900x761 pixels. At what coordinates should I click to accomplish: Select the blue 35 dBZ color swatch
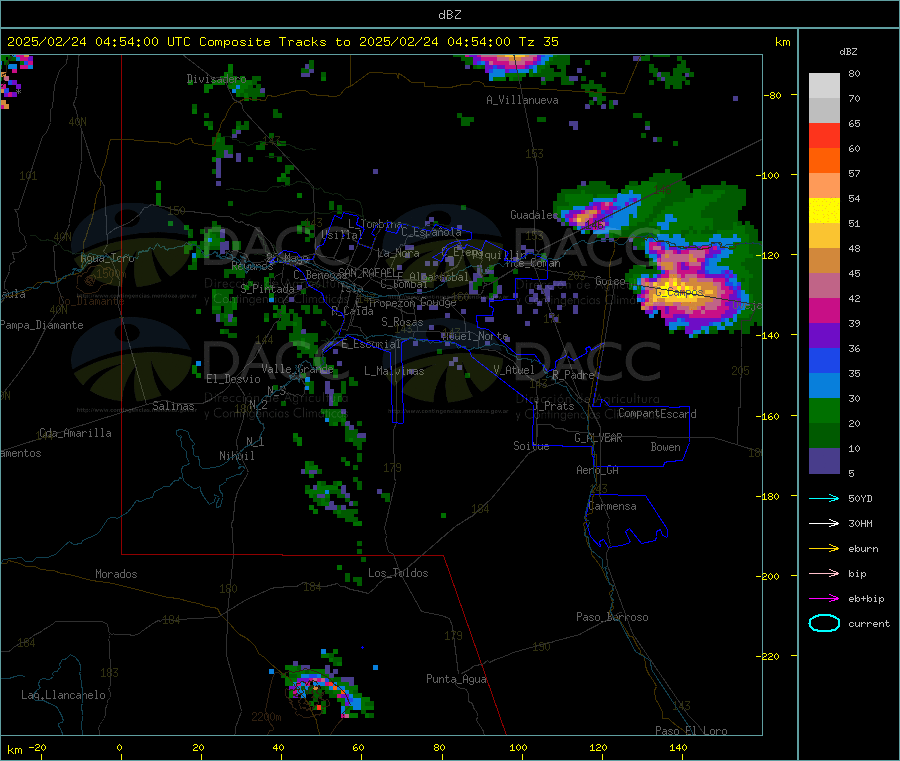(x=824, y=360)
